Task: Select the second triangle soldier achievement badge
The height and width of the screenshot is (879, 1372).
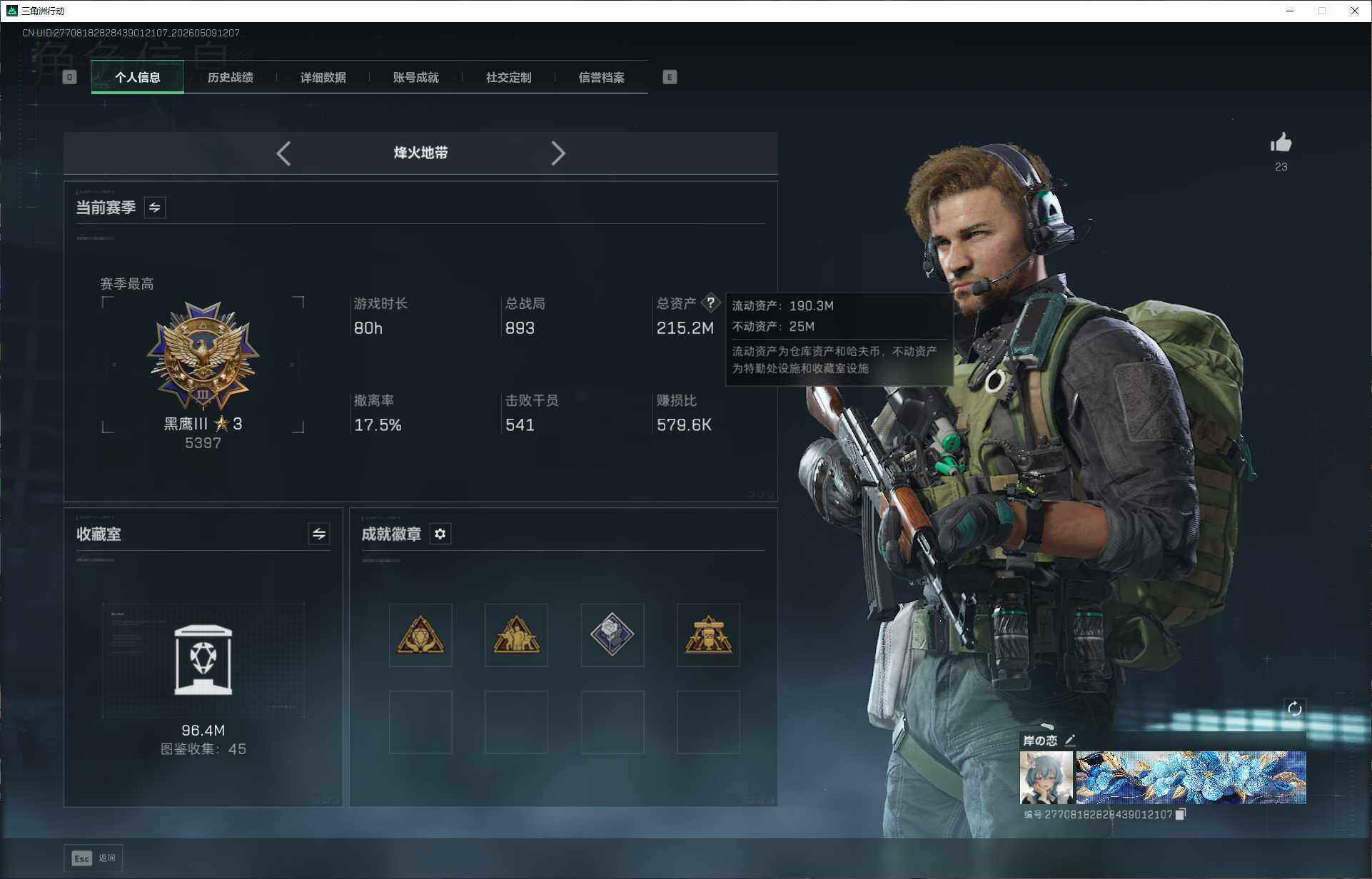Action: click(516, 635)
